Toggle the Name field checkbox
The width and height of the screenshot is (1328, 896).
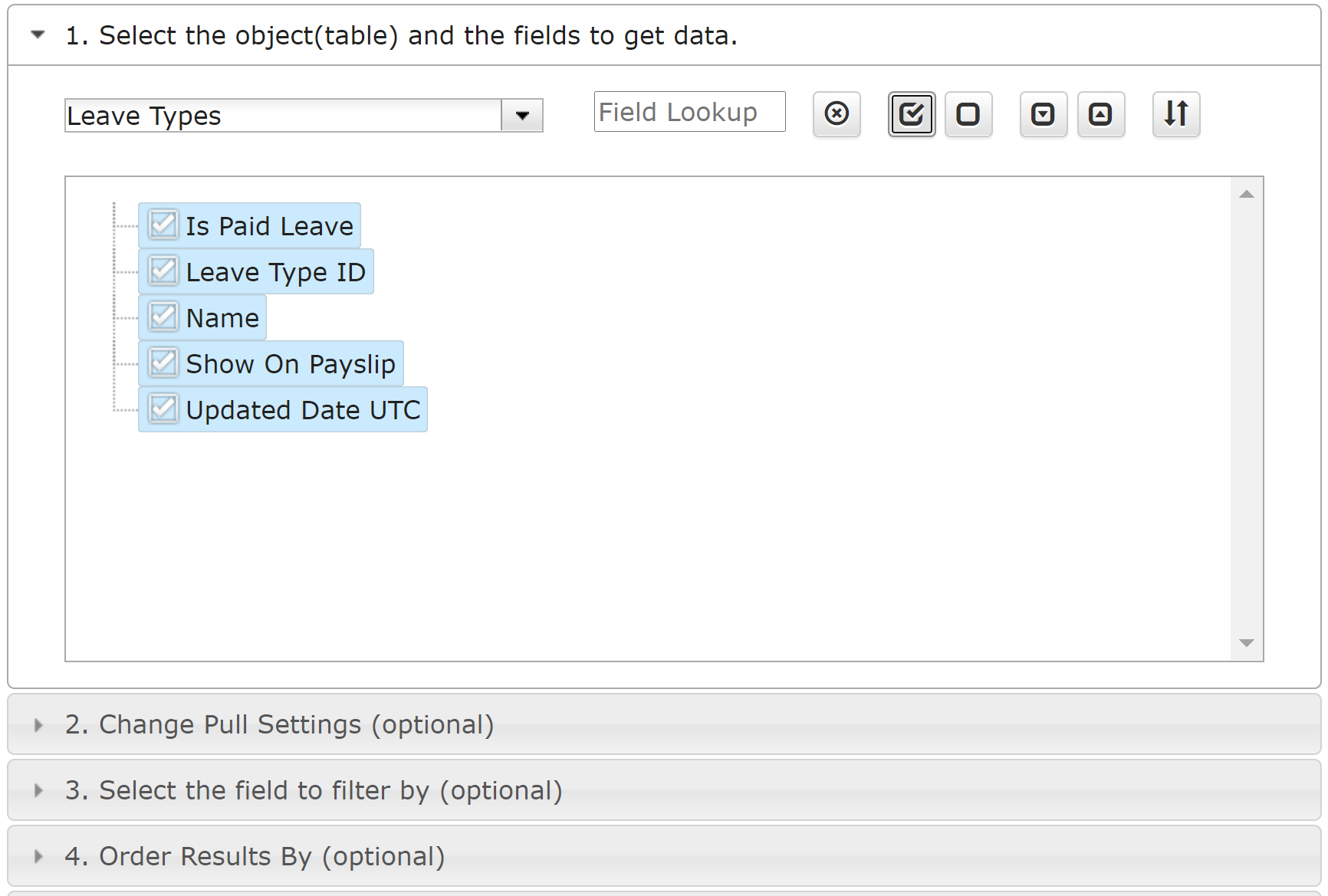click(x=163, y=317)
